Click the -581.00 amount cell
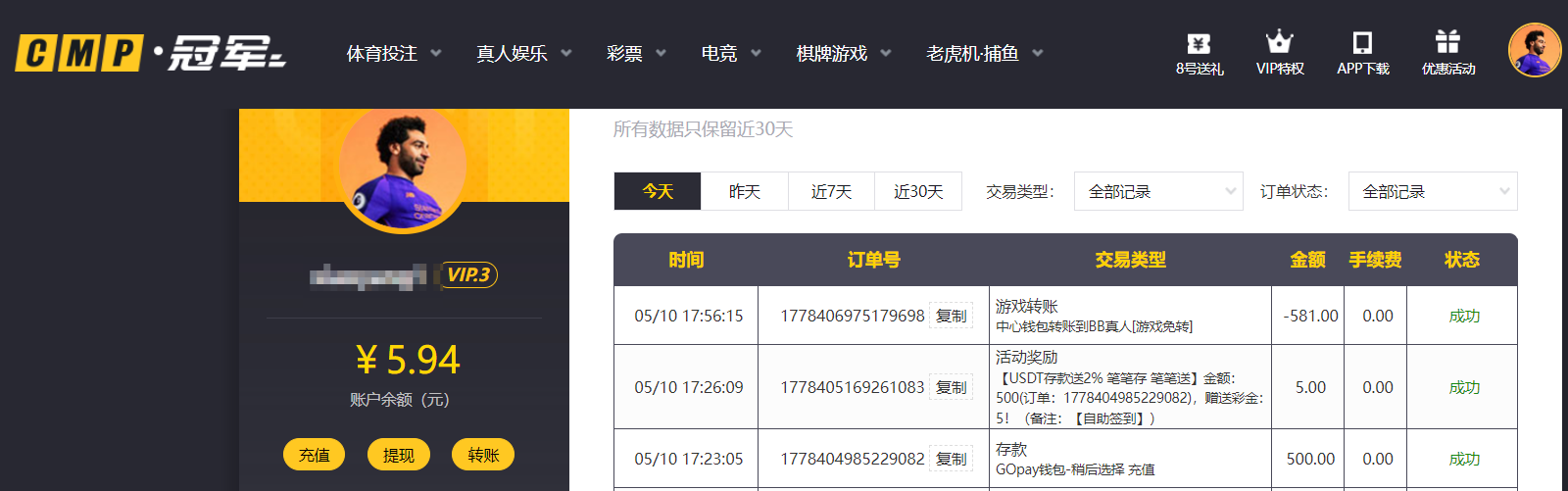This screenshot has height=491, width=1568. click(x=1310, y=316)
